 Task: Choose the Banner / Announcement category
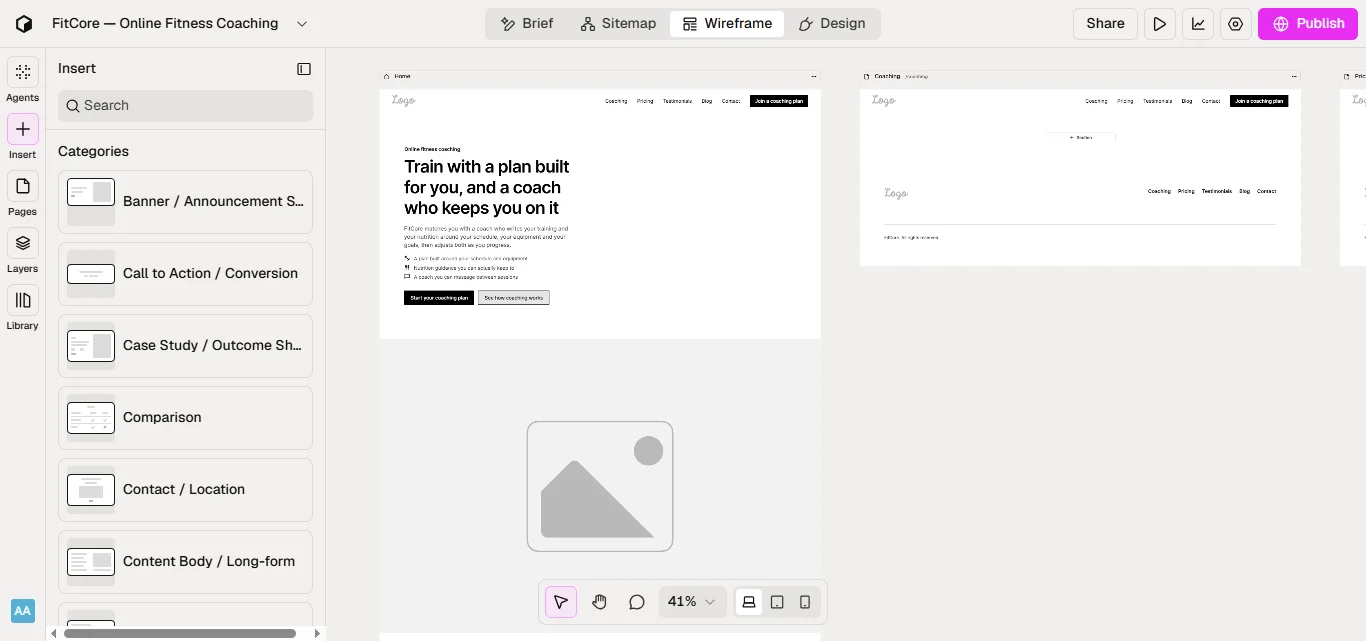(185, 202)
